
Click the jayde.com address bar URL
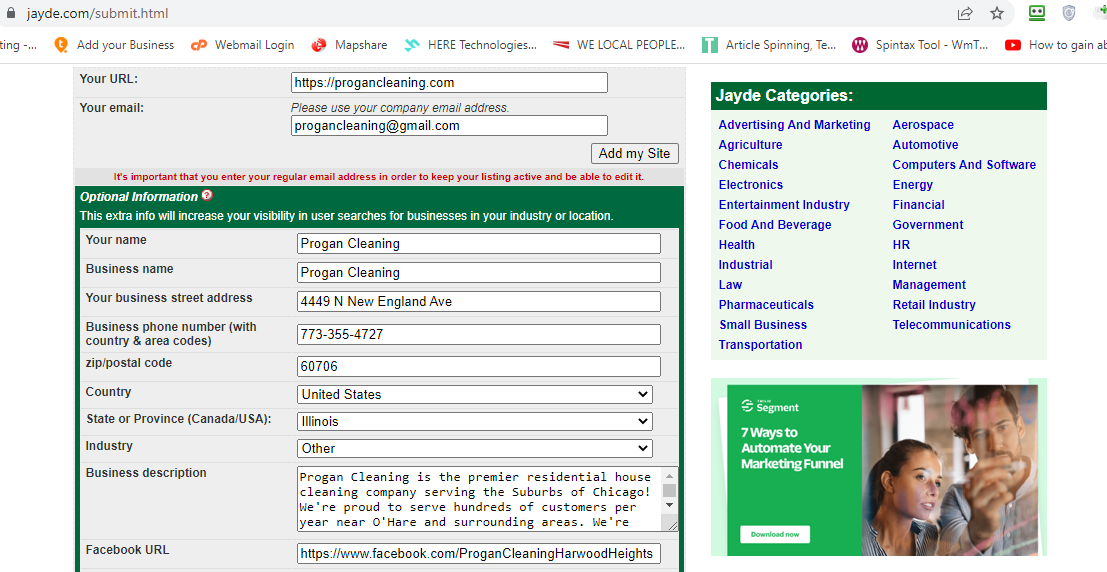click(x=97, y=13)
